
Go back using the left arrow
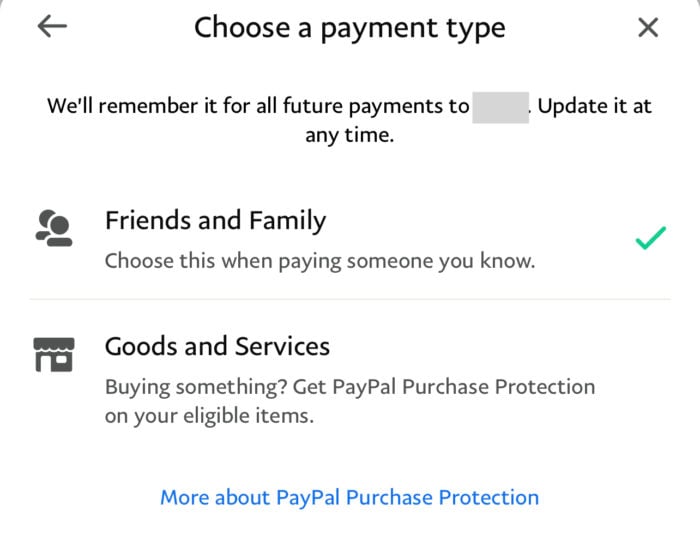52,26
